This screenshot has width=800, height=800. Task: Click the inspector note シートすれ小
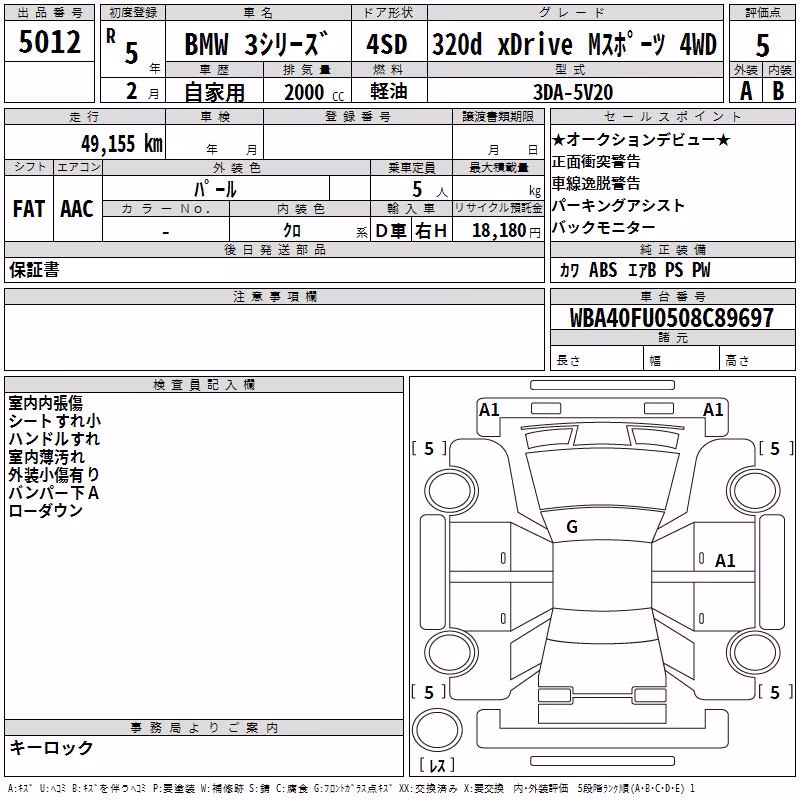click(x=55, y=421)
